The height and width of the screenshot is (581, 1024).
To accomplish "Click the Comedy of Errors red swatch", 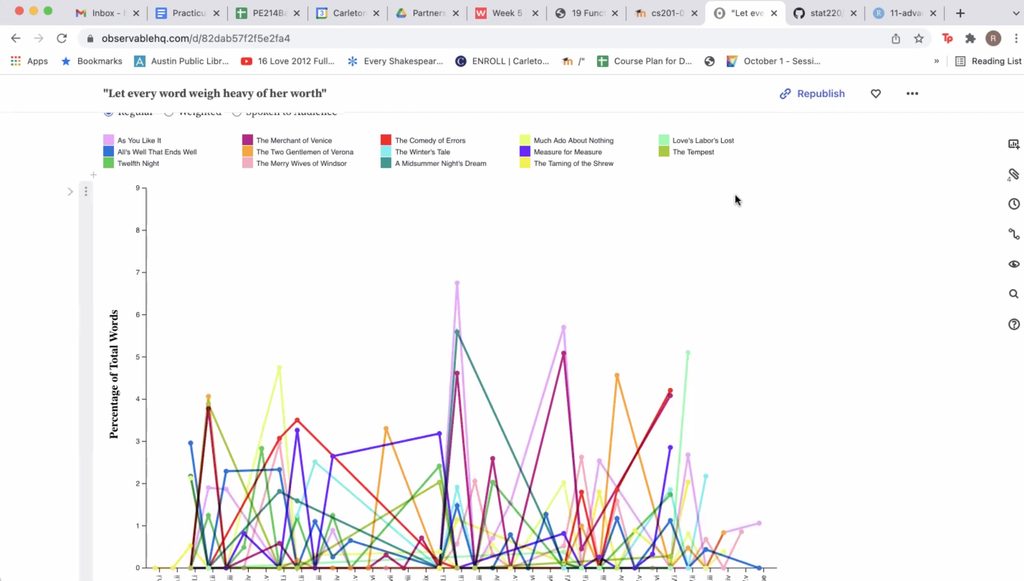I will click(x=386, y=140).
